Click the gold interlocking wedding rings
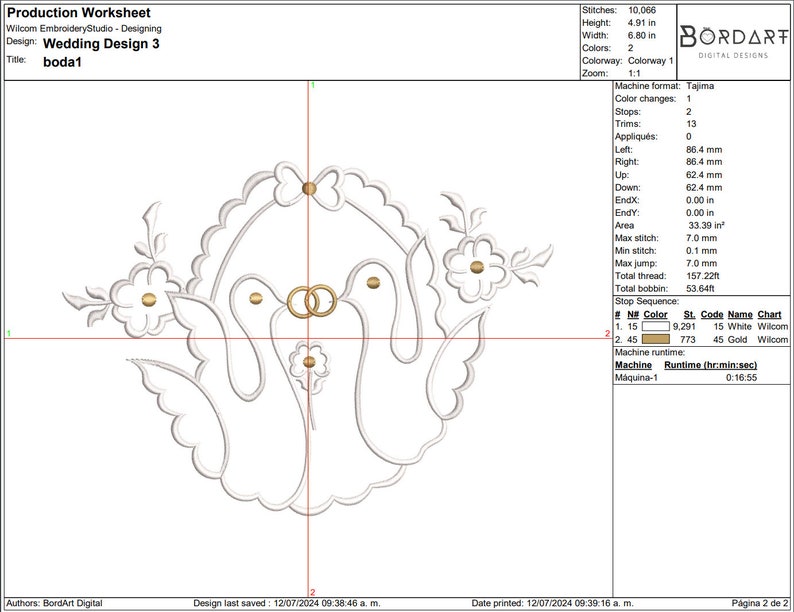Viewport: 794px width, 612px height. click(312, 301)
